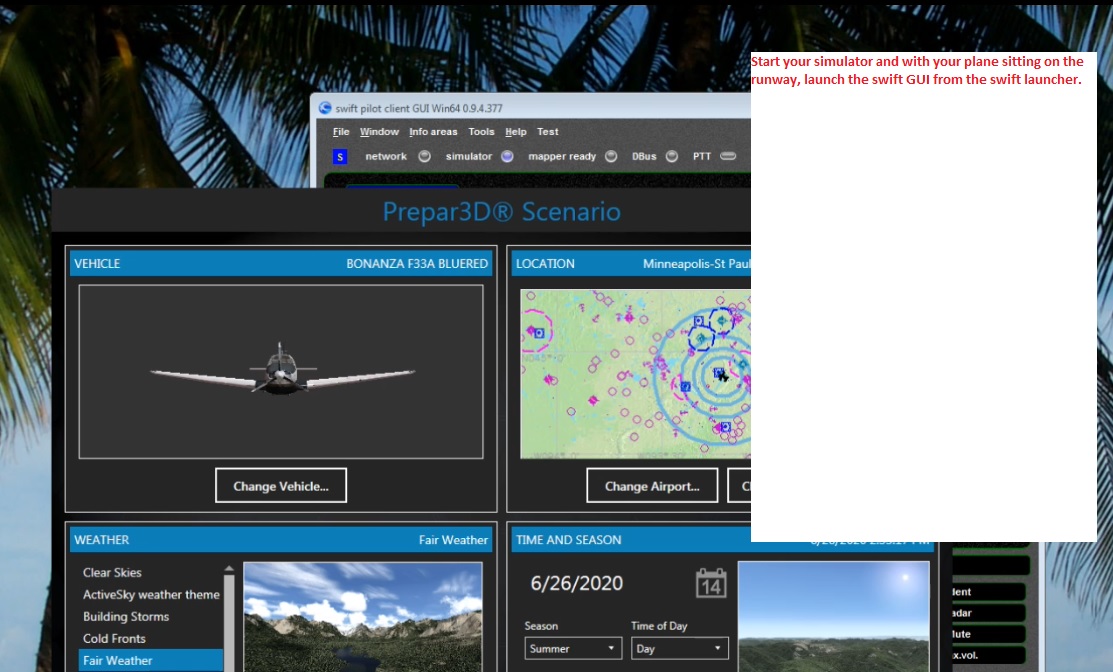
Task: Open the Help menu in swift GUI
Action: click(516, 132)
